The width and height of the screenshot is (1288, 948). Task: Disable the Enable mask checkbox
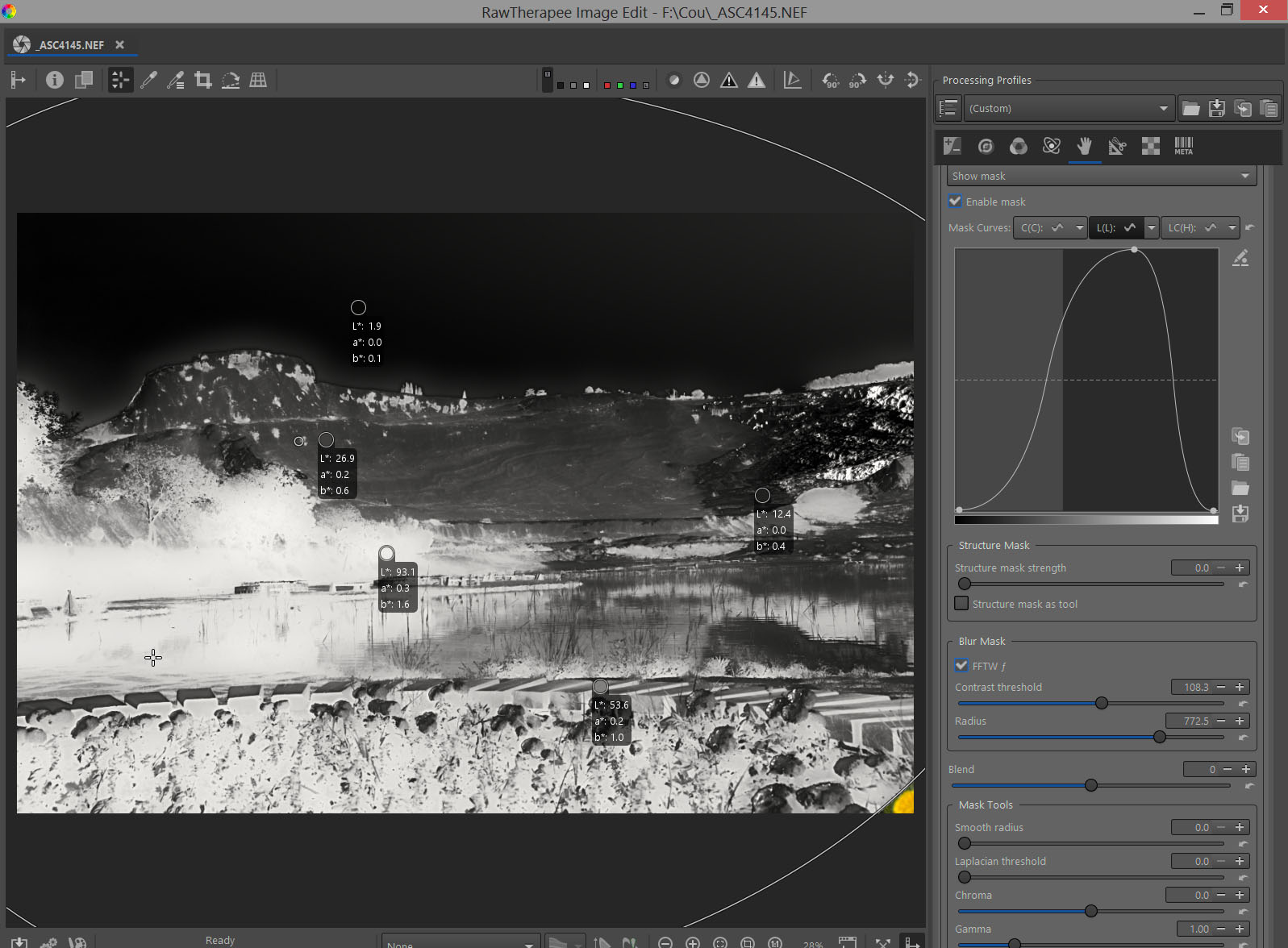point(956,202)
